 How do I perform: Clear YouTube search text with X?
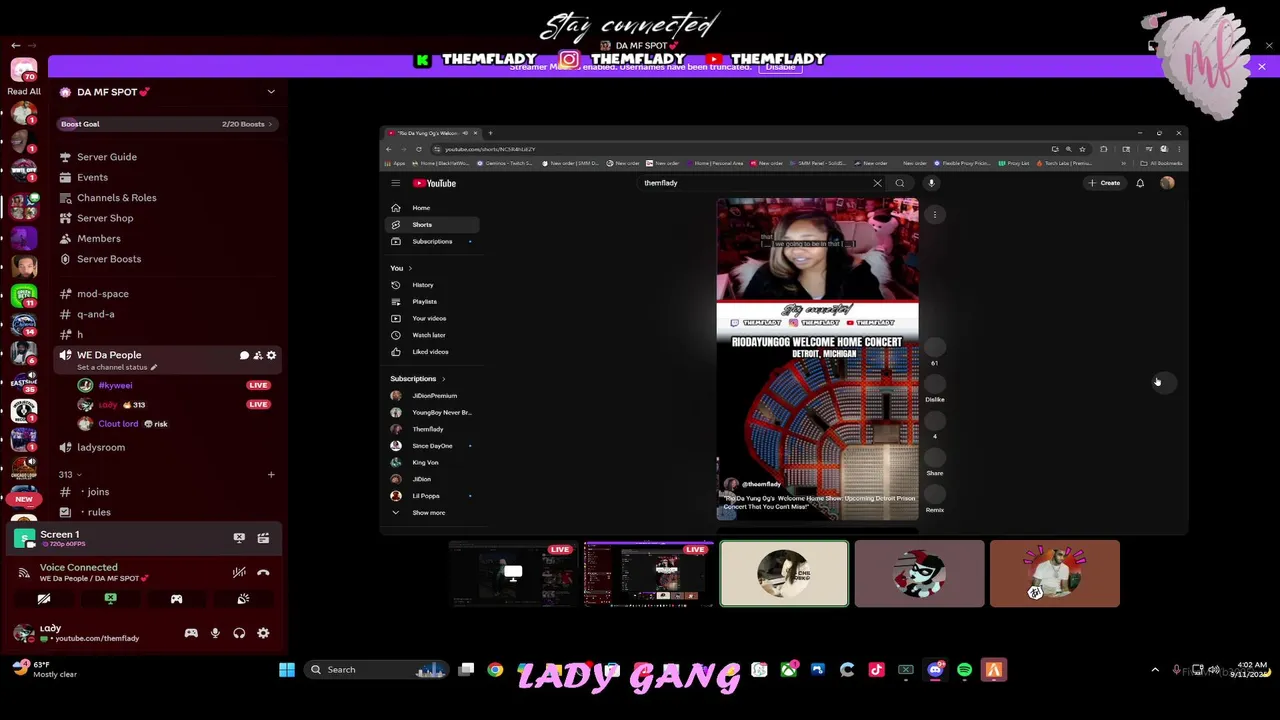[878, 183]
